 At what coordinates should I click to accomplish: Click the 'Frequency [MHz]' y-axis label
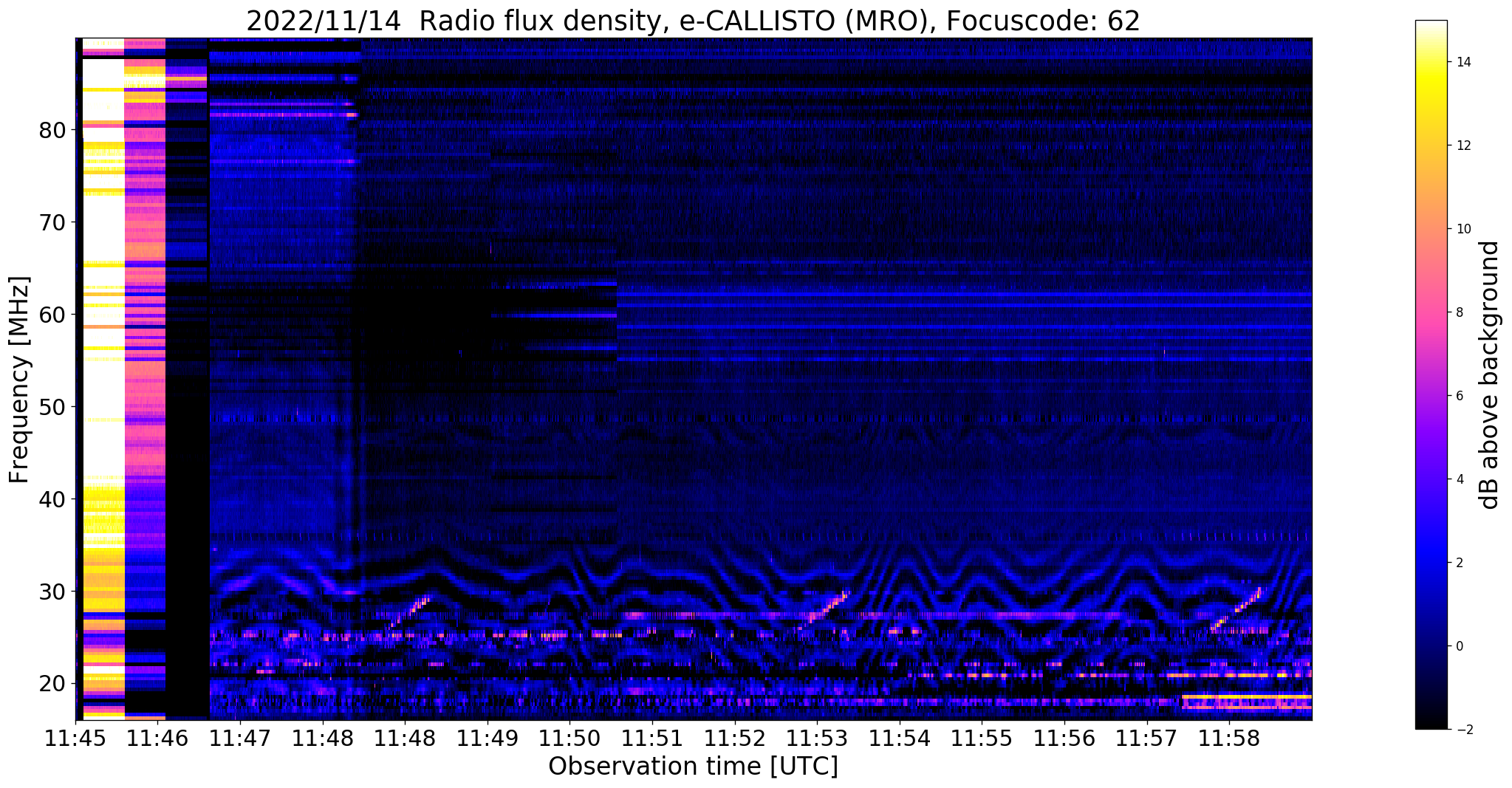coord(20,380)
